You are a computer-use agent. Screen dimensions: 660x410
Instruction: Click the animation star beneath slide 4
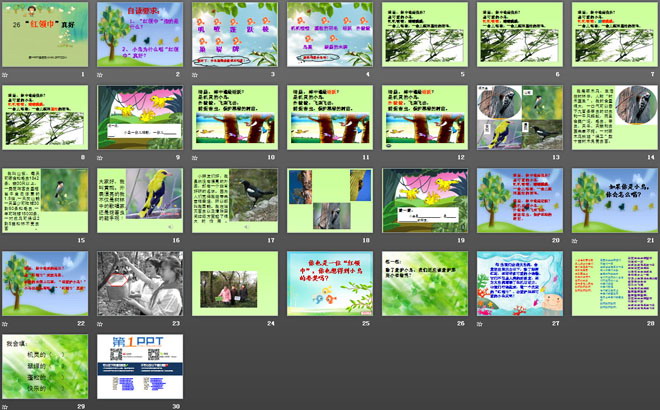coord(289,75)
